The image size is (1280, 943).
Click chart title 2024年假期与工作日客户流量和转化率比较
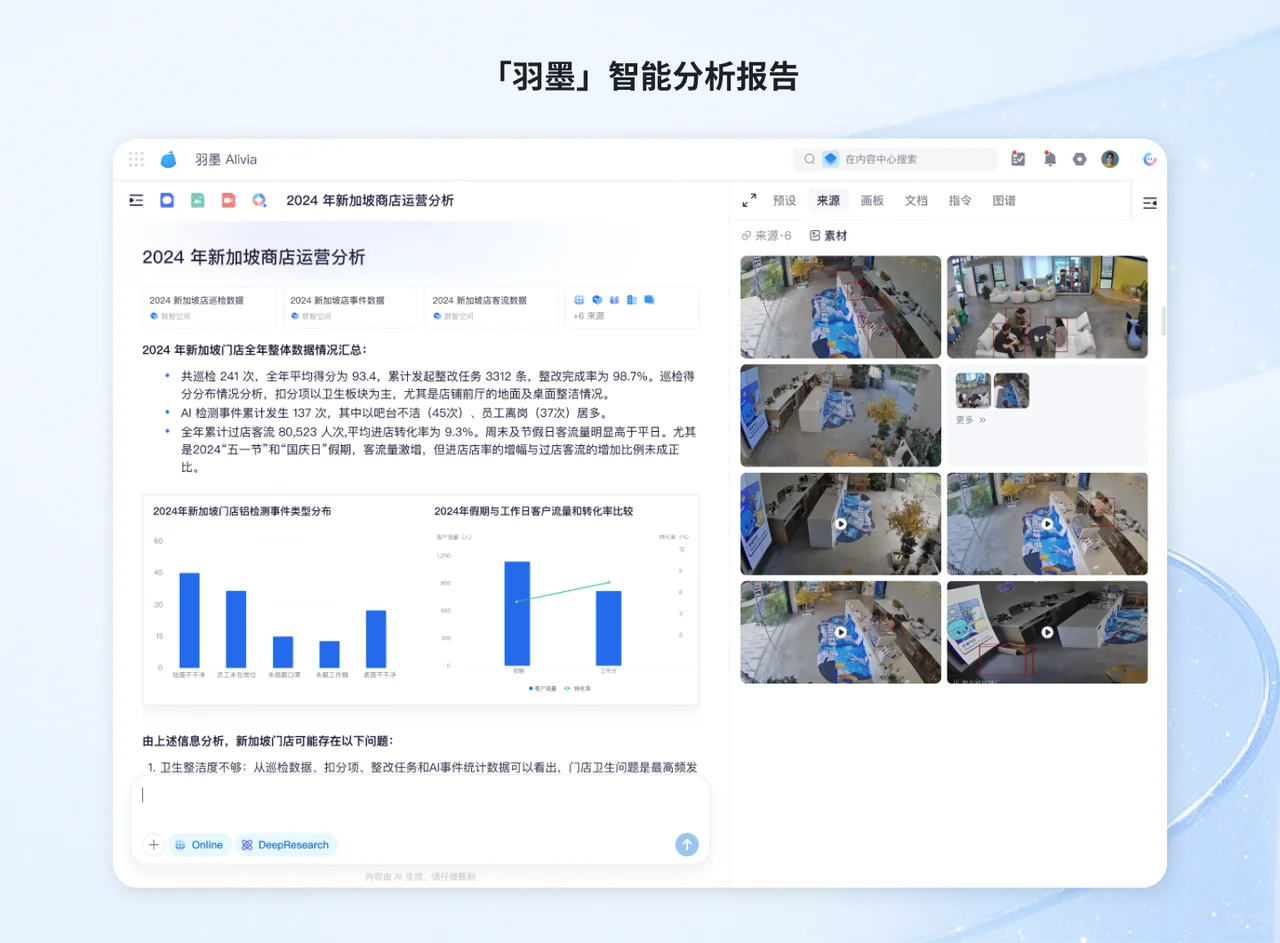(533, 511)
